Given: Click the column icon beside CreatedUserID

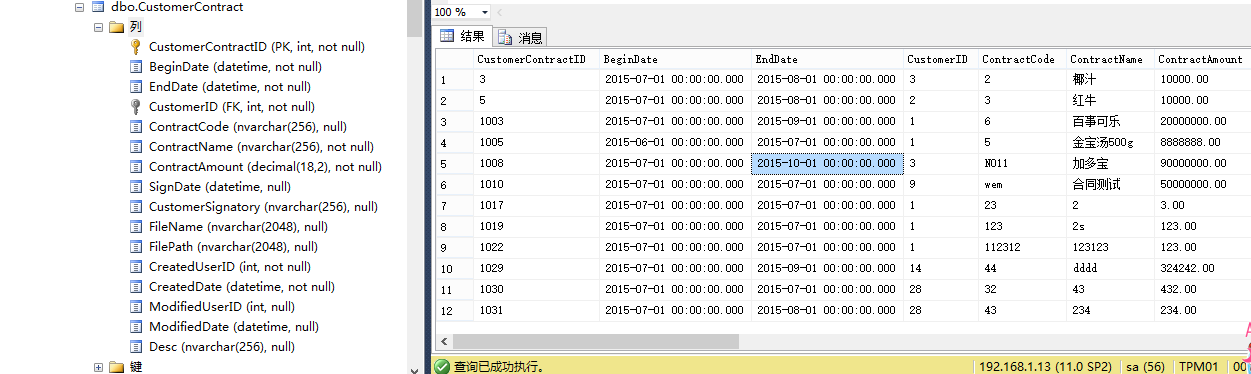Looking at the screenshot, I should [136, 267].
